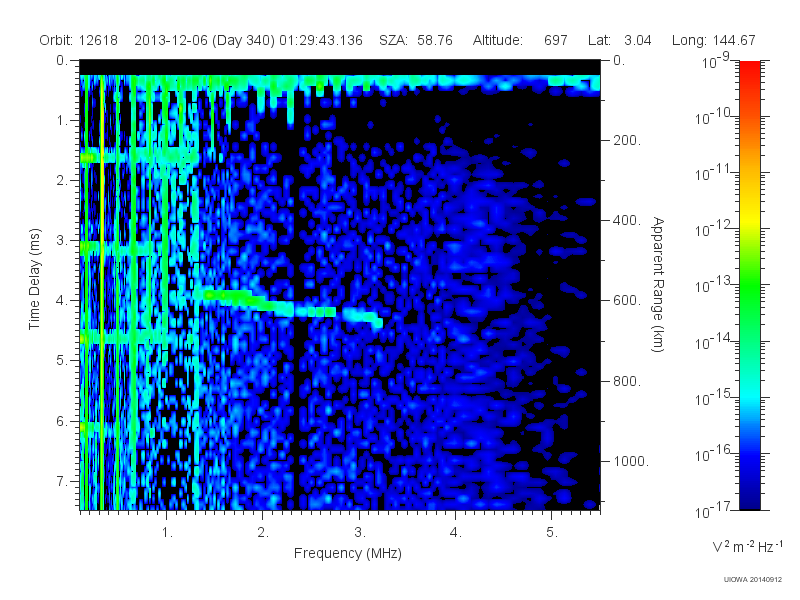Click the Altitude: 697 label

tap(520, 40)
